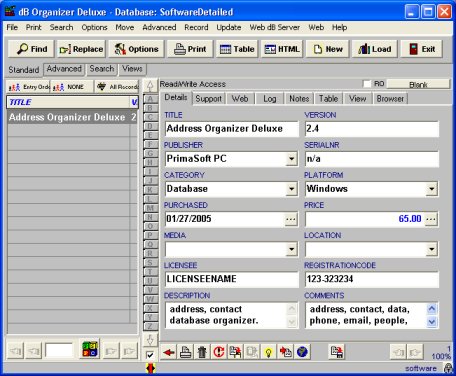Open the PRICE calculator ellipsis button
Viewport: 456px width, 376px height.
point(431,219)
